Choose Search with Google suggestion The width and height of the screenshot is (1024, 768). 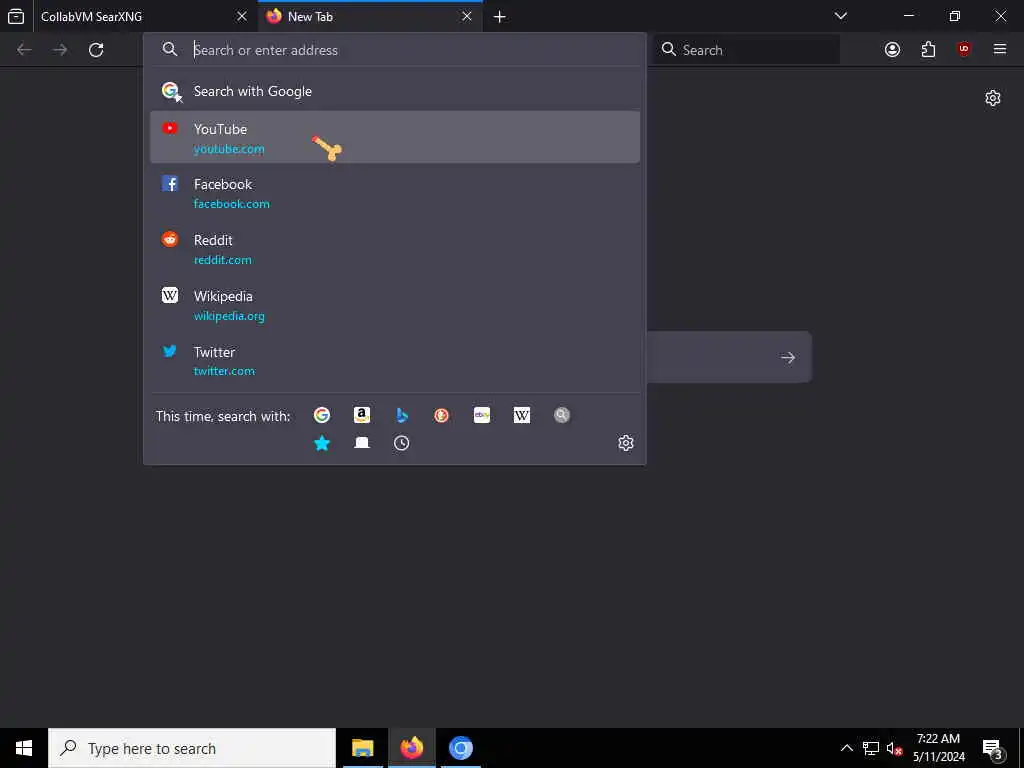pos(394,91)
